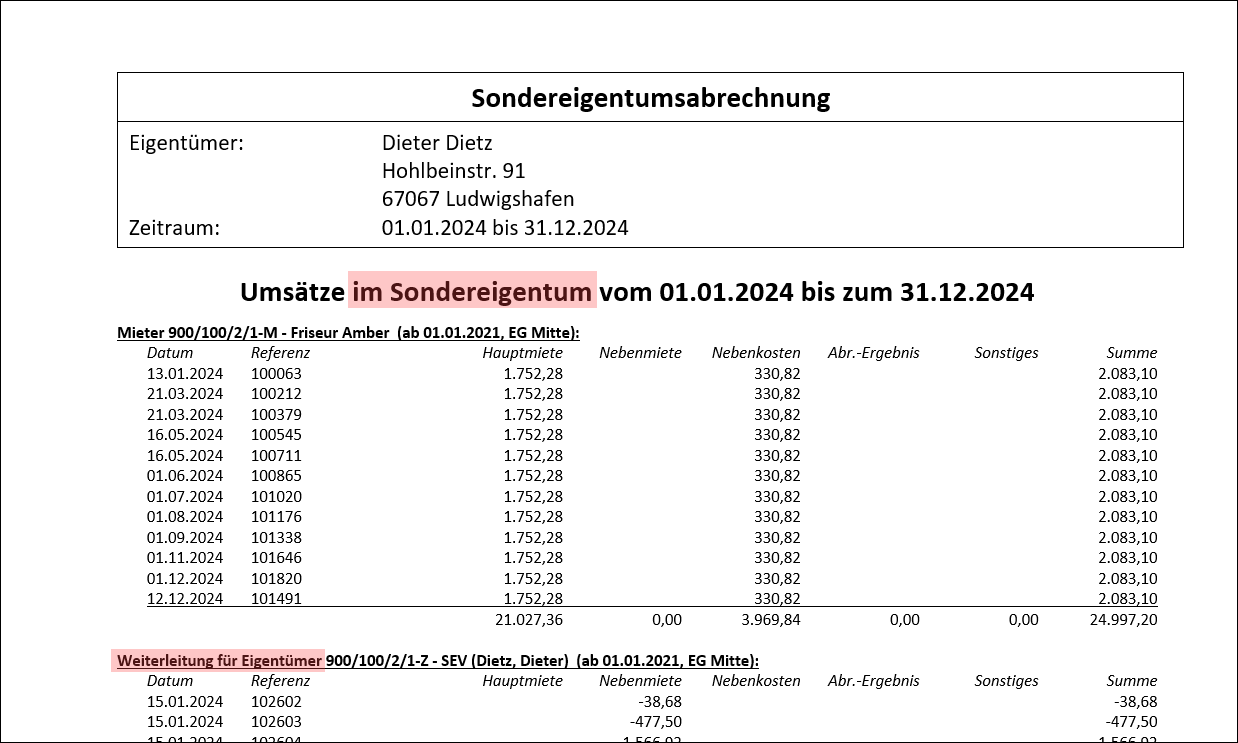The height and width of the screenshot is (743, 1238).
Task: Select reference 101820
Action: (x=276, y=578)
